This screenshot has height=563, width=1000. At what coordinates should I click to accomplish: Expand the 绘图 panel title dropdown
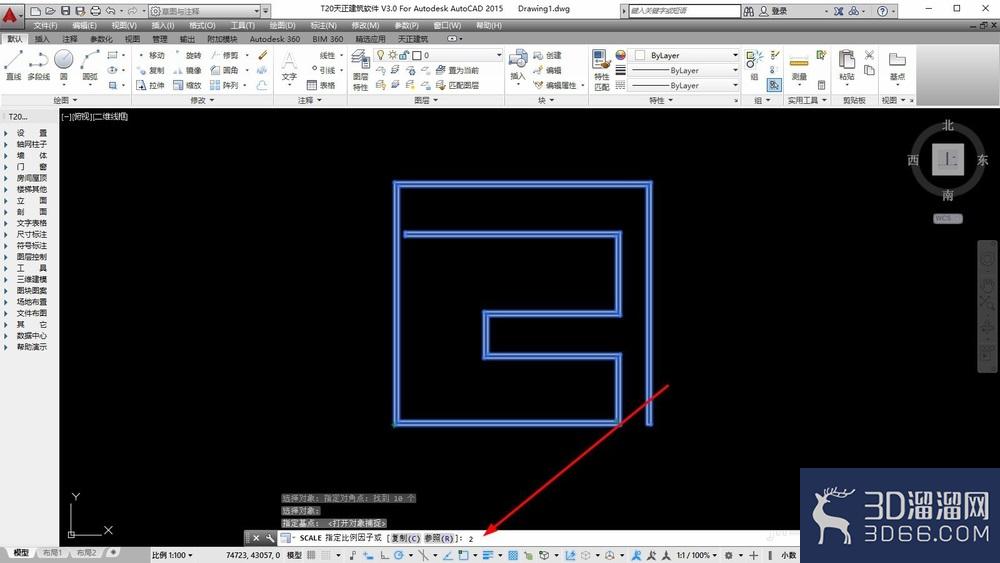click(65, 100)
